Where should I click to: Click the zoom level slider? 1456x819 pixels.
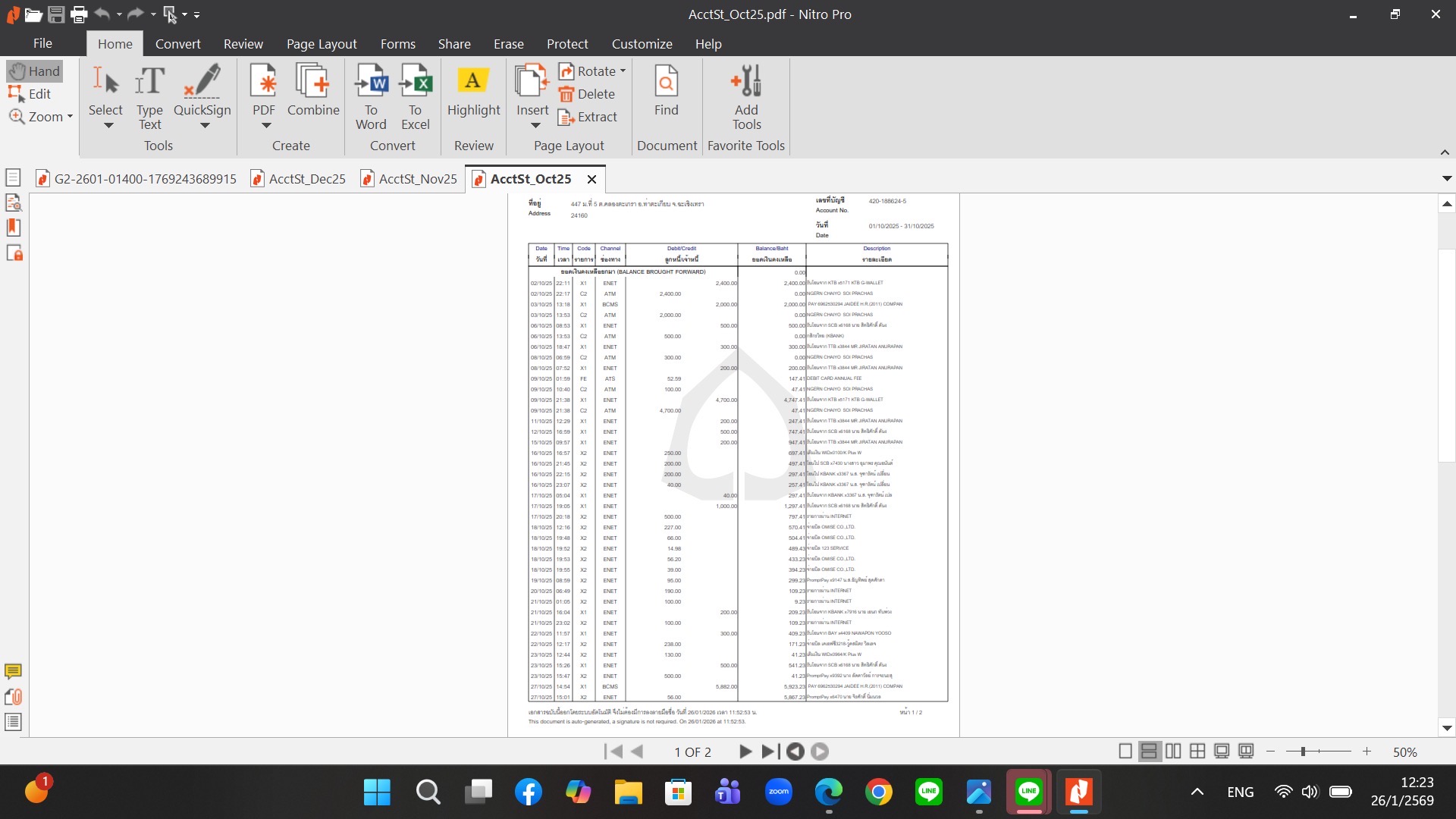[1303, 752]
